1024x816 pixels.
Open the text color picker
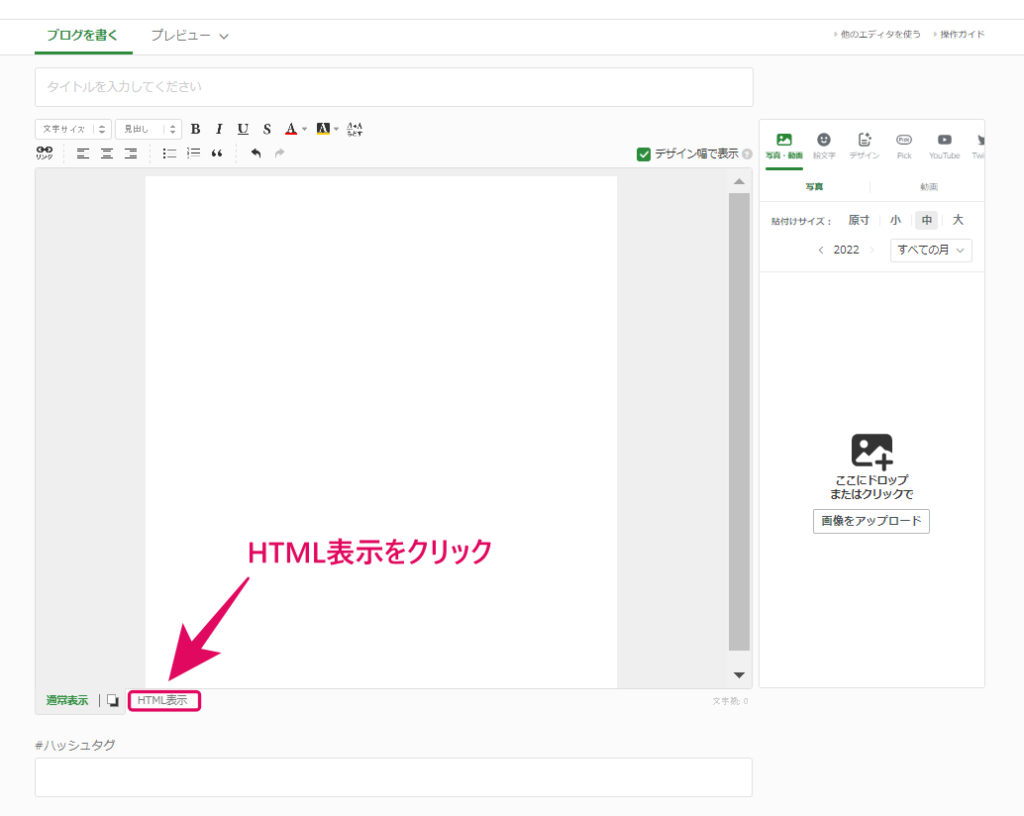coord(292,129)
